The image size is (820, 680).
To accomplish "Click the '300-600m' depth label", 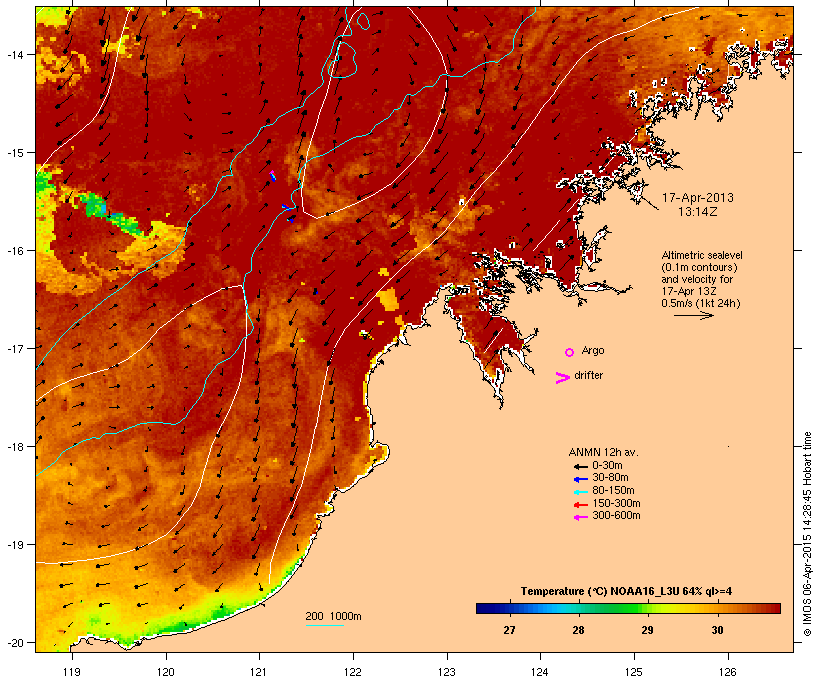I will (x=616, y=515).
